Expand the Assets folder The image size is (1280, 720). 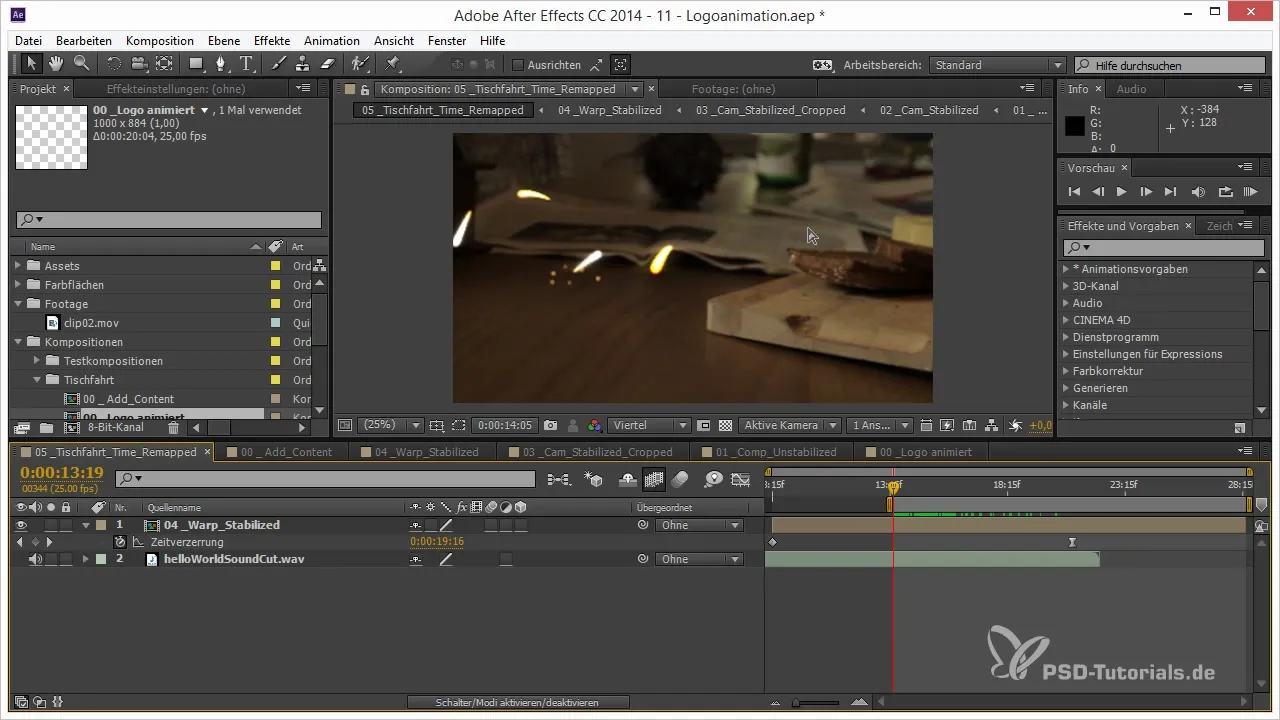[x=18, y=266]
